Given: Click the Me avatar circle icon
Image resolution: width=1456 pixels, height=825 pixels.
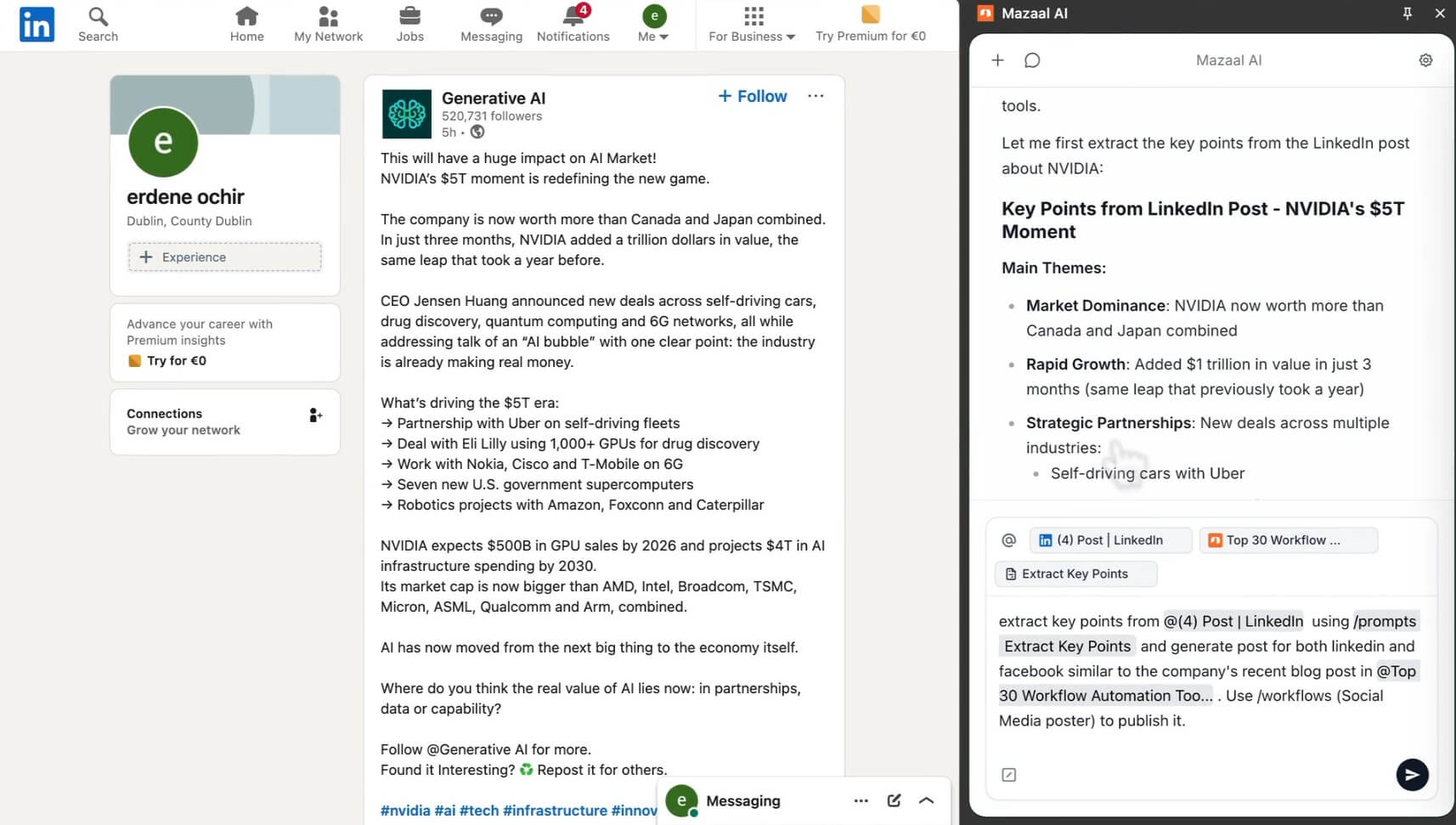Looking at the screenshot, I should (654, 15).
